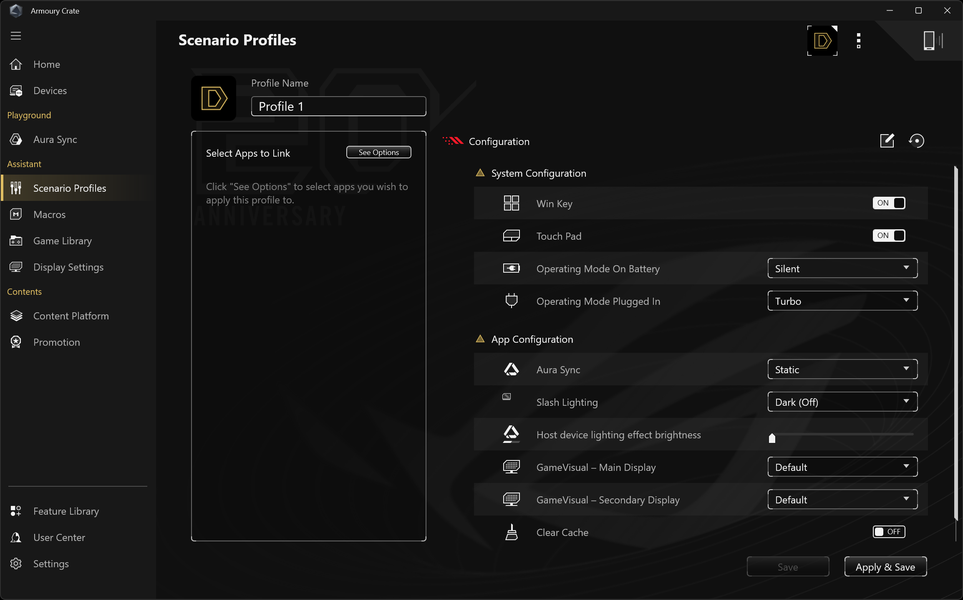Click the Devices icon in sidebar

16,90
